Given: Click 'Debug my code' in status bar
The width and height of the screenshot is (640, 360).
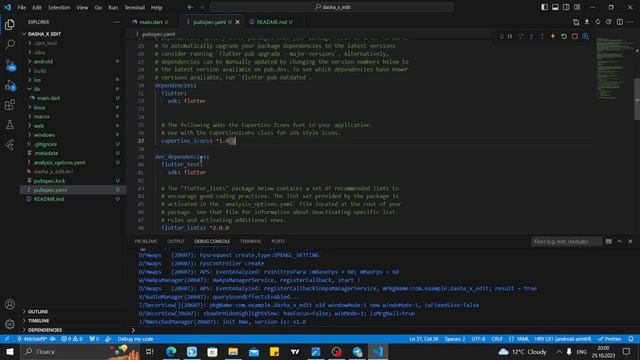Looking at the screenshot, I should point(135,339).
